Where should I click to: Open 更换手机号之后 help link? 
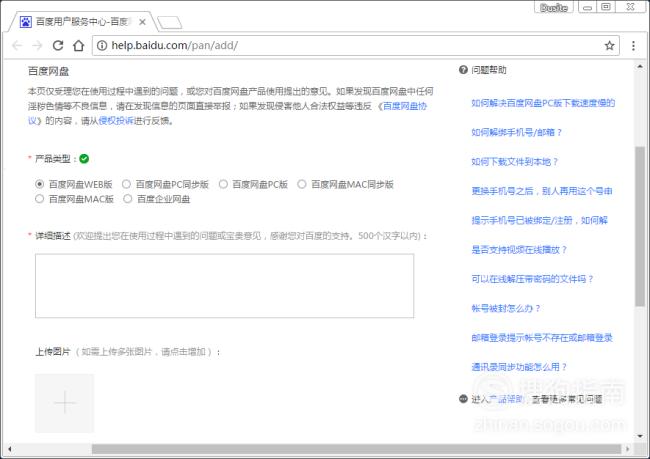(x=542, y=191)
